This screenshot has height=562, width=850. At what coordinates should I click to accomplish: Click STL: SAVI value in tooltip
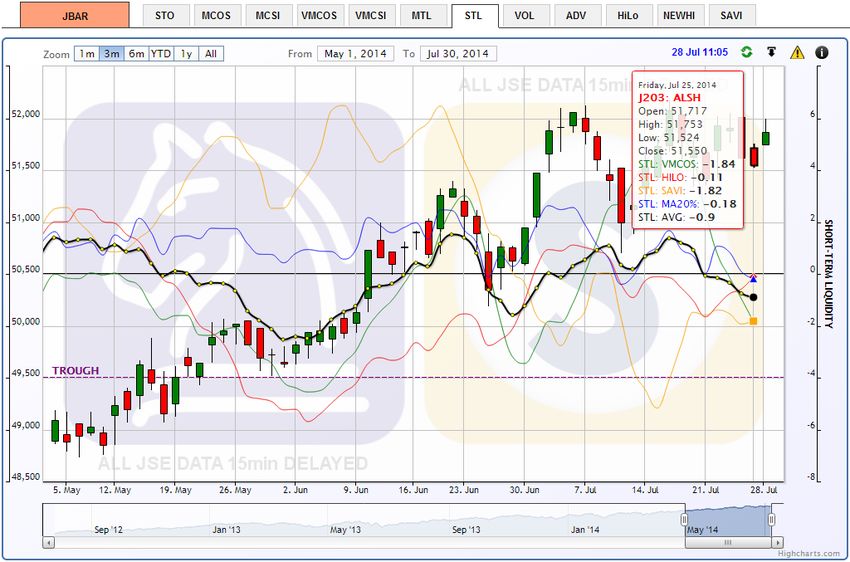click(705, 191)
